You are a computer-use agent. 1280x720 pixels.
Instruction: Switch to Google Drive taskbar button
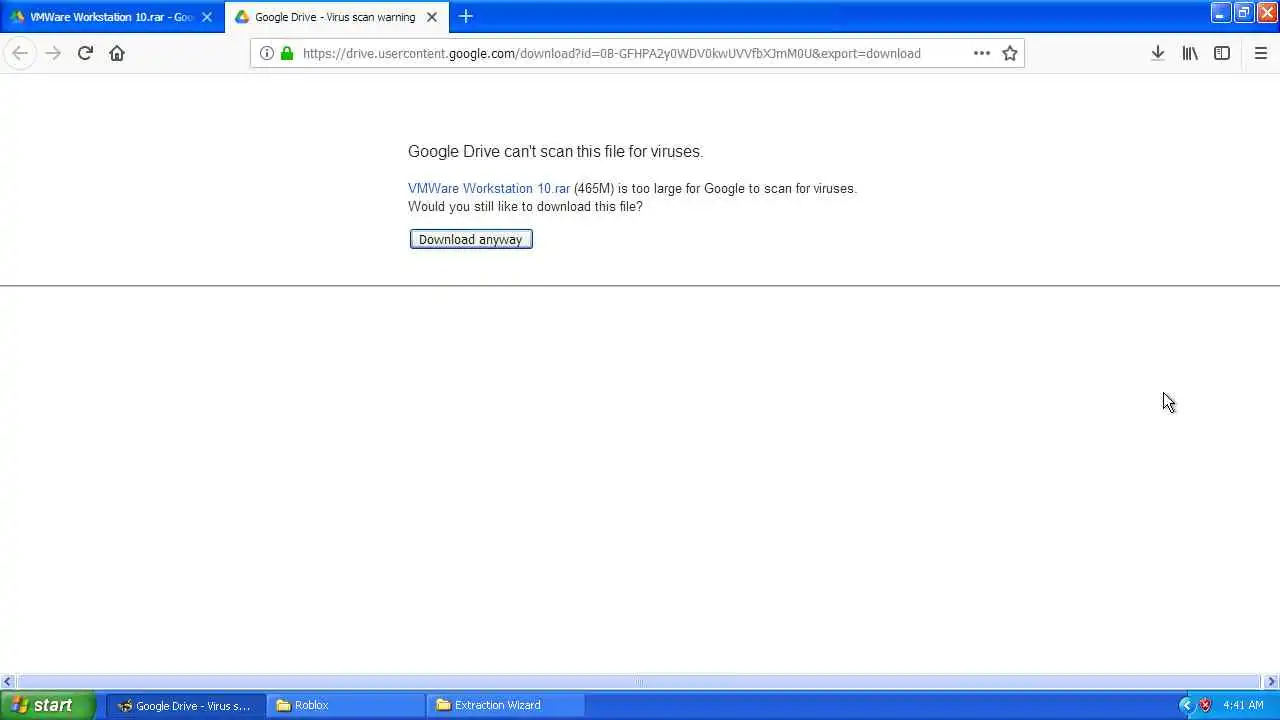(x=186, y=705)
